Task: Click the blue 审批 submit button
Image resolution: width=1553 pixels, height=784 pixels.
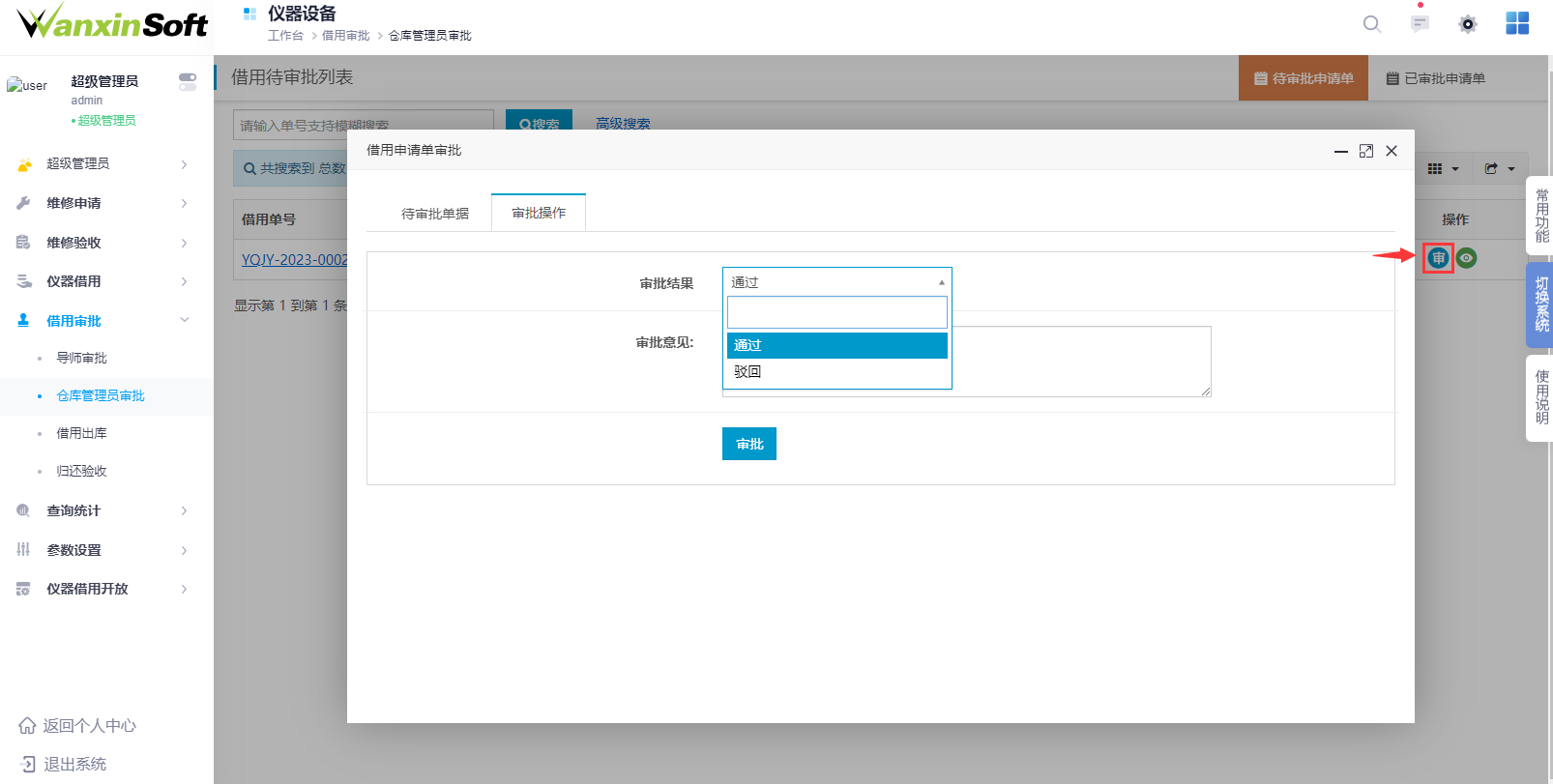Action: coord(748,444)
